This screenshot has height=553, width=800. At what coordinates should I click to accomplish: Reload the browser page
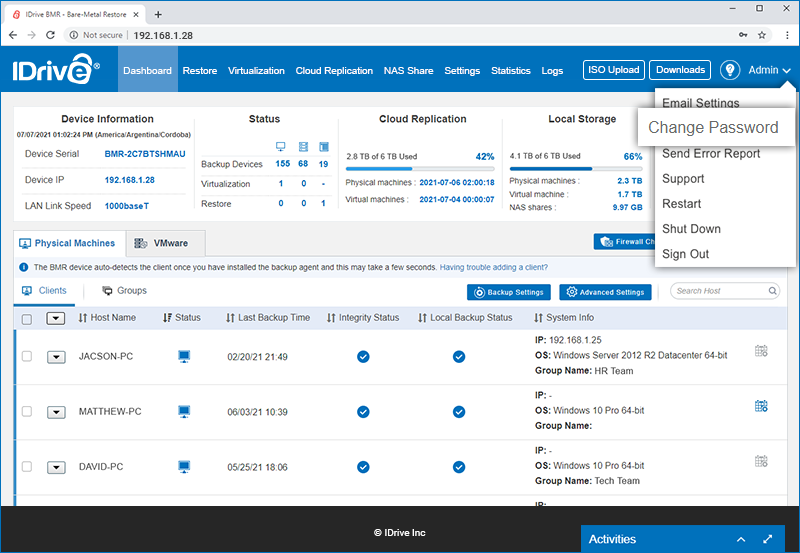click(x=50, y=35)
